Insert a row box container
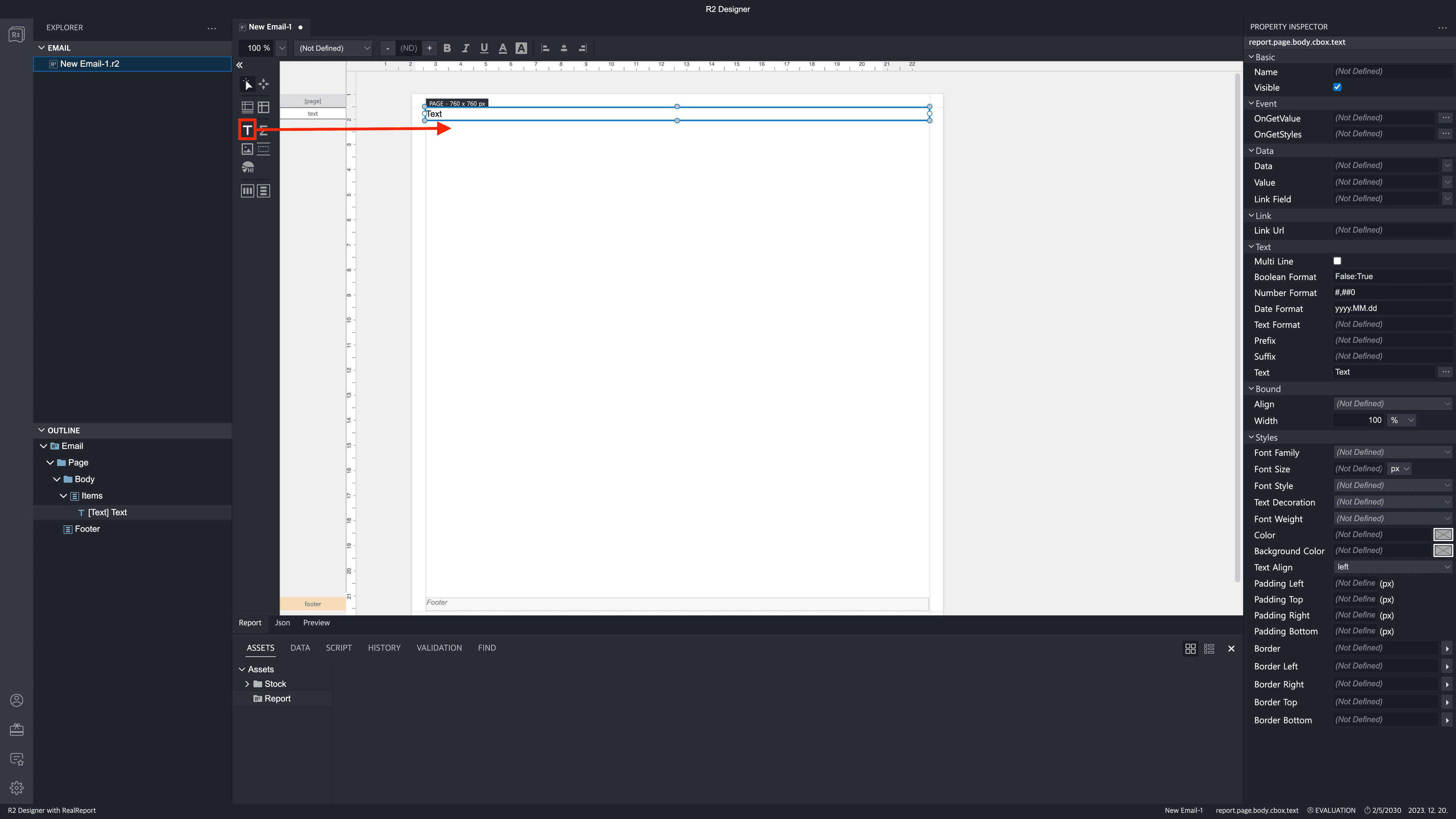1456x819 pixels. click(x=264, y=191)
